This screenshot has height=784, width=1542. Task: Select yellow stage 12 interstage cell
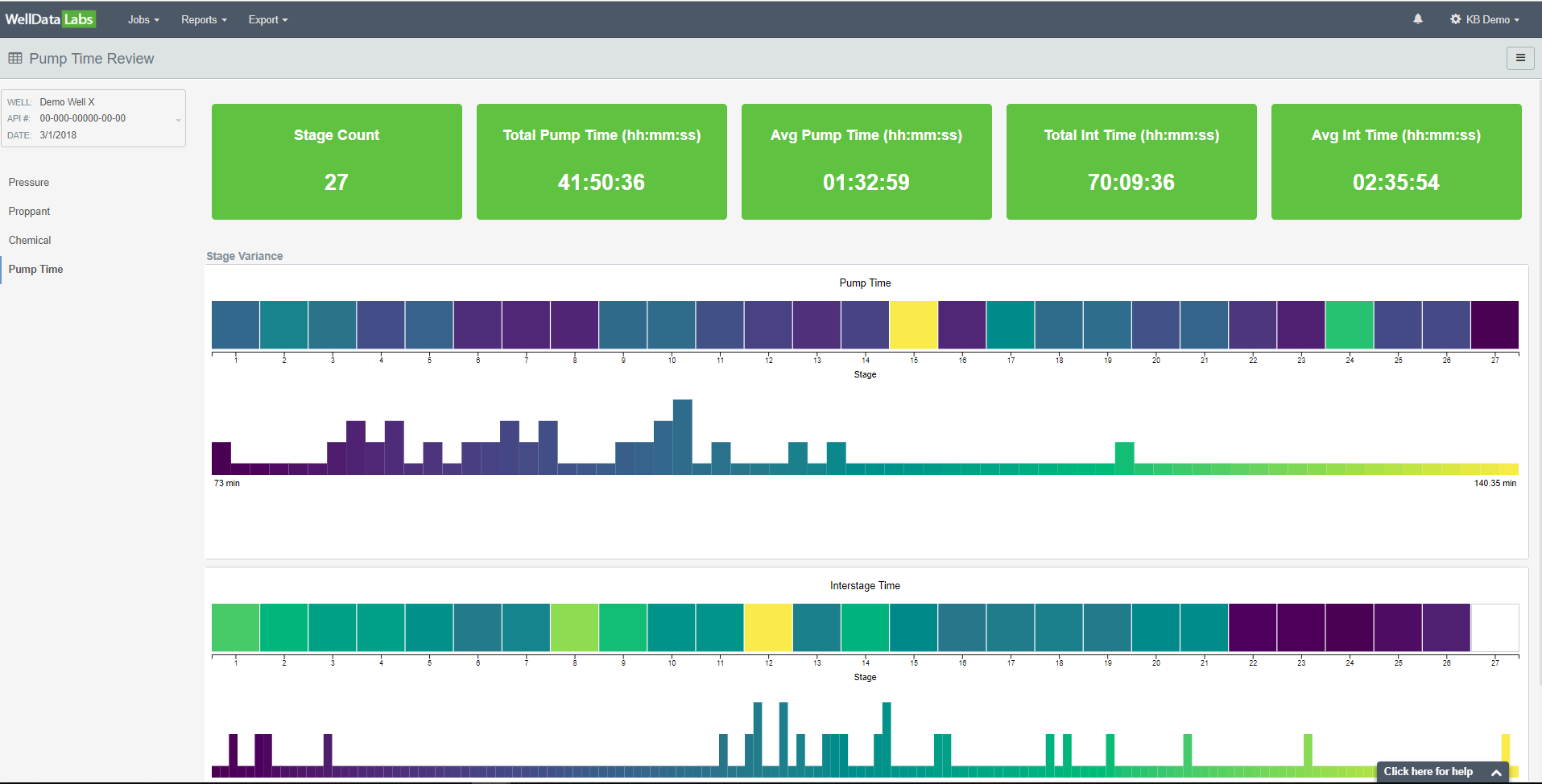768,628
